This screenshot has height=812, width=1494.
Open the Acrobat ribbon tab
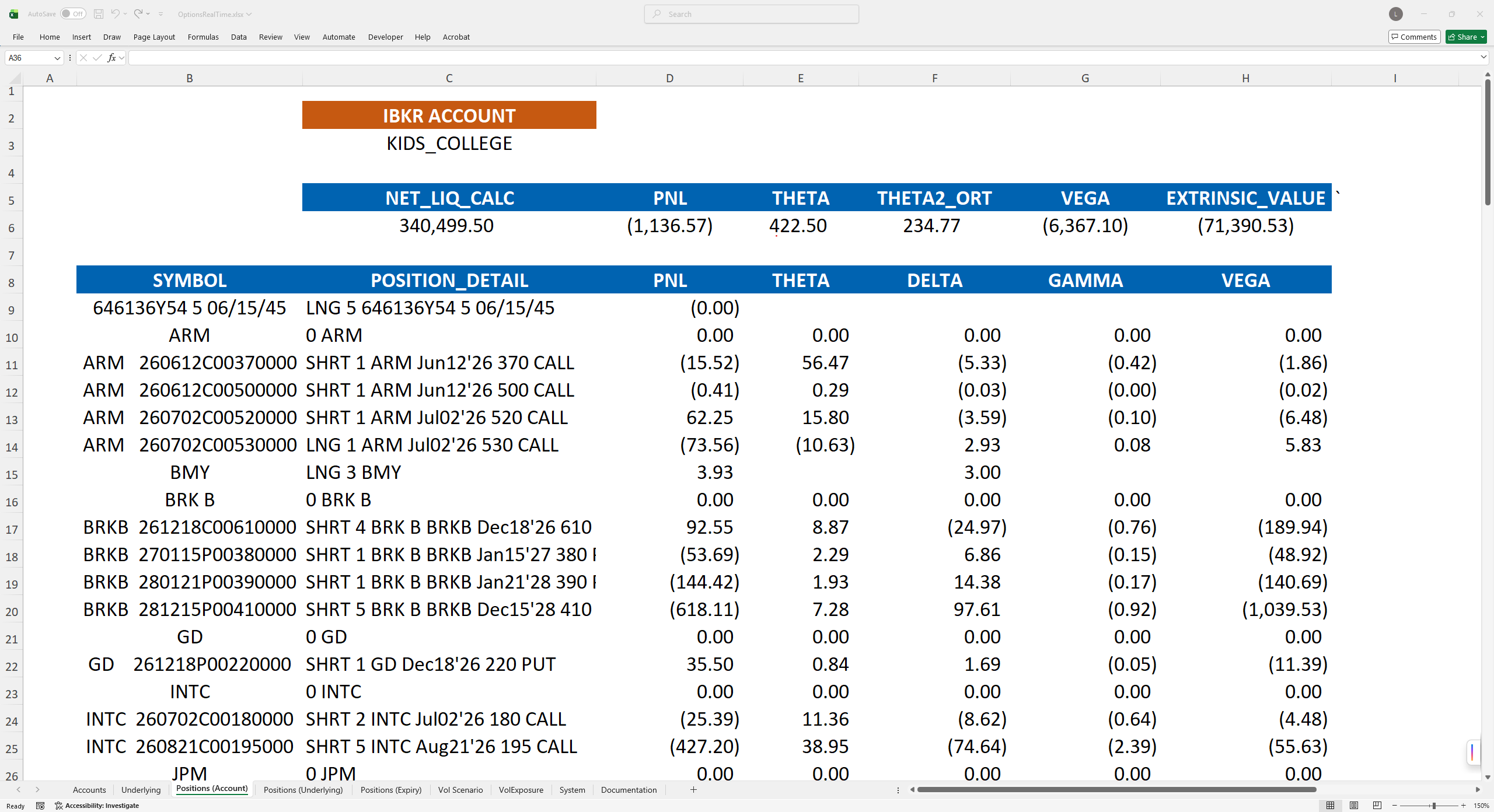coord(456,37)
